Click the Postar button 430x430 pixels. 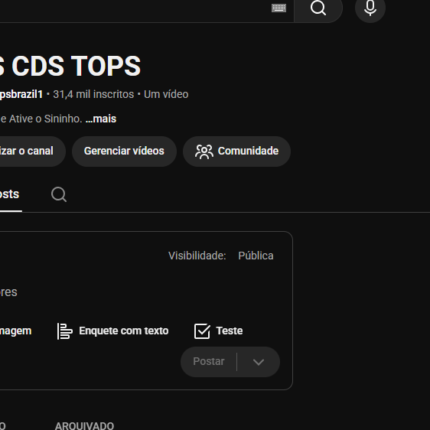(x=209, y=362)
